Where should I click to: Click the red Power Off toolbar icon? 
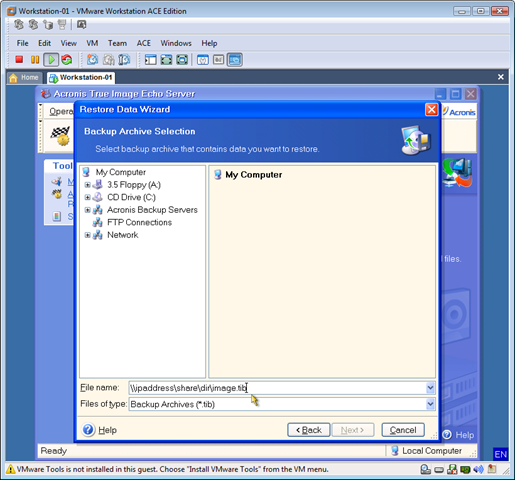19,60
